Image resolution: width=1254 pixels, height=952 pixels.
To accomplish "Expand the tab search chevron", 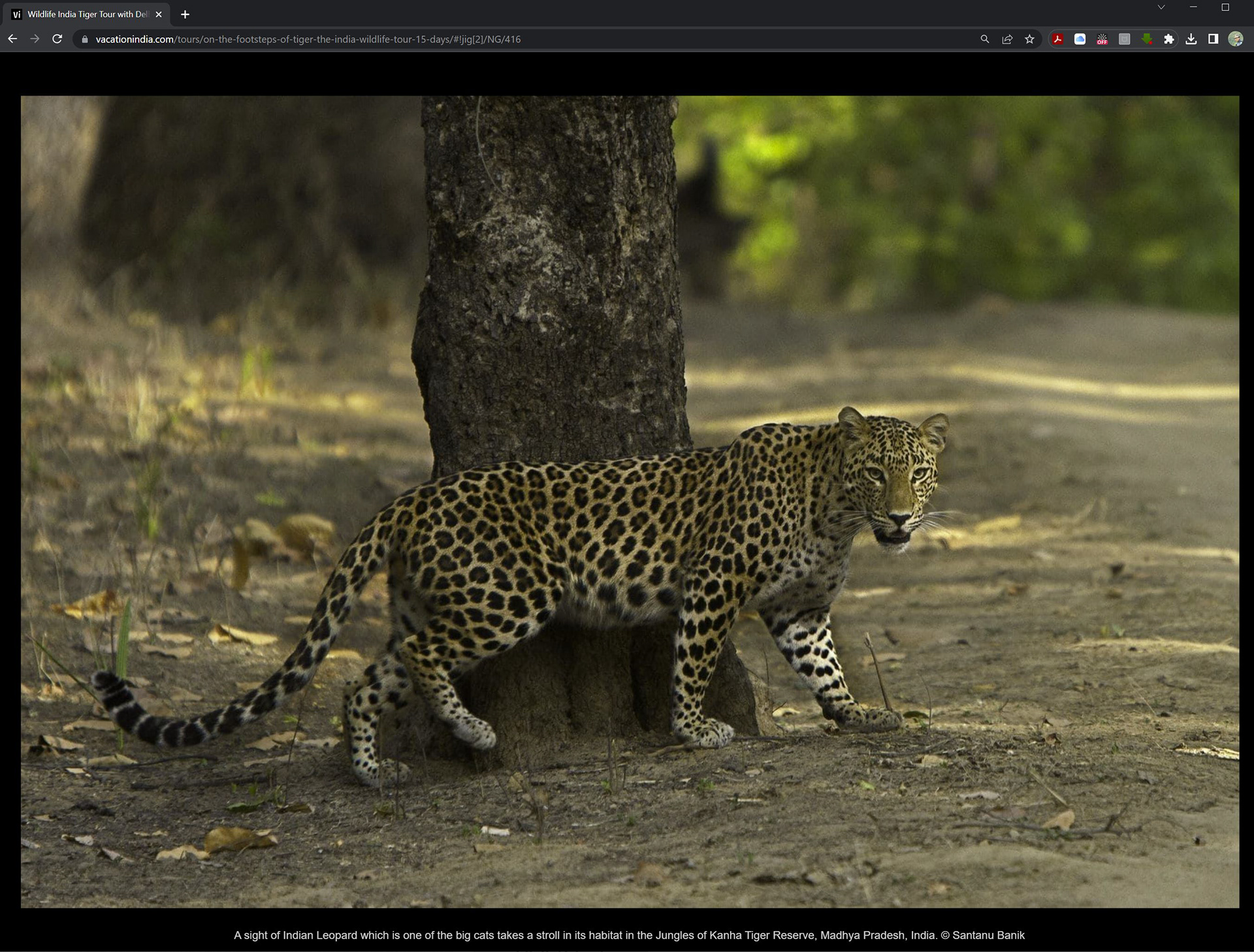I will pos(1161,7).
